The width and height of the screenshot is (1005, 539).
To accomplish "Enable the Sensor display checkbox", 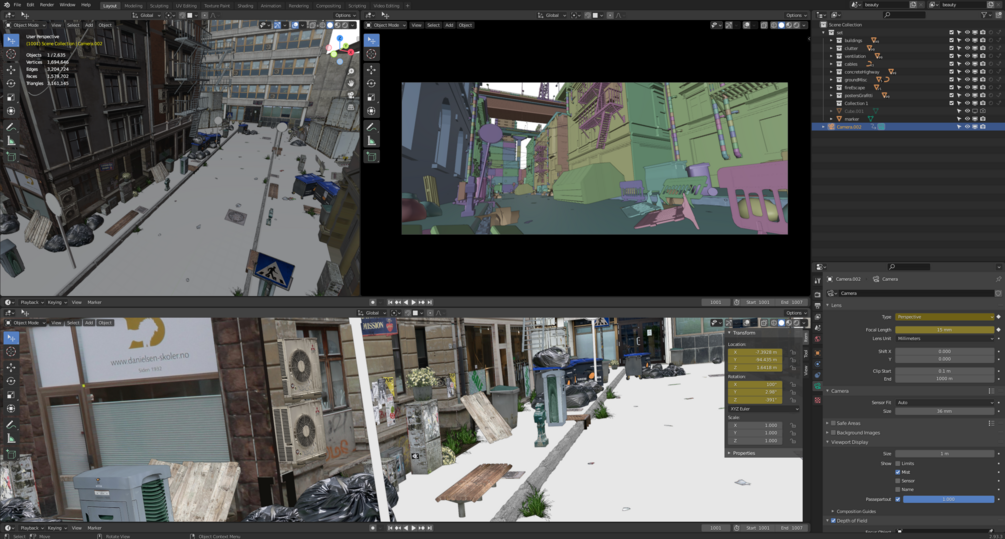I will [x=898, y=481].
